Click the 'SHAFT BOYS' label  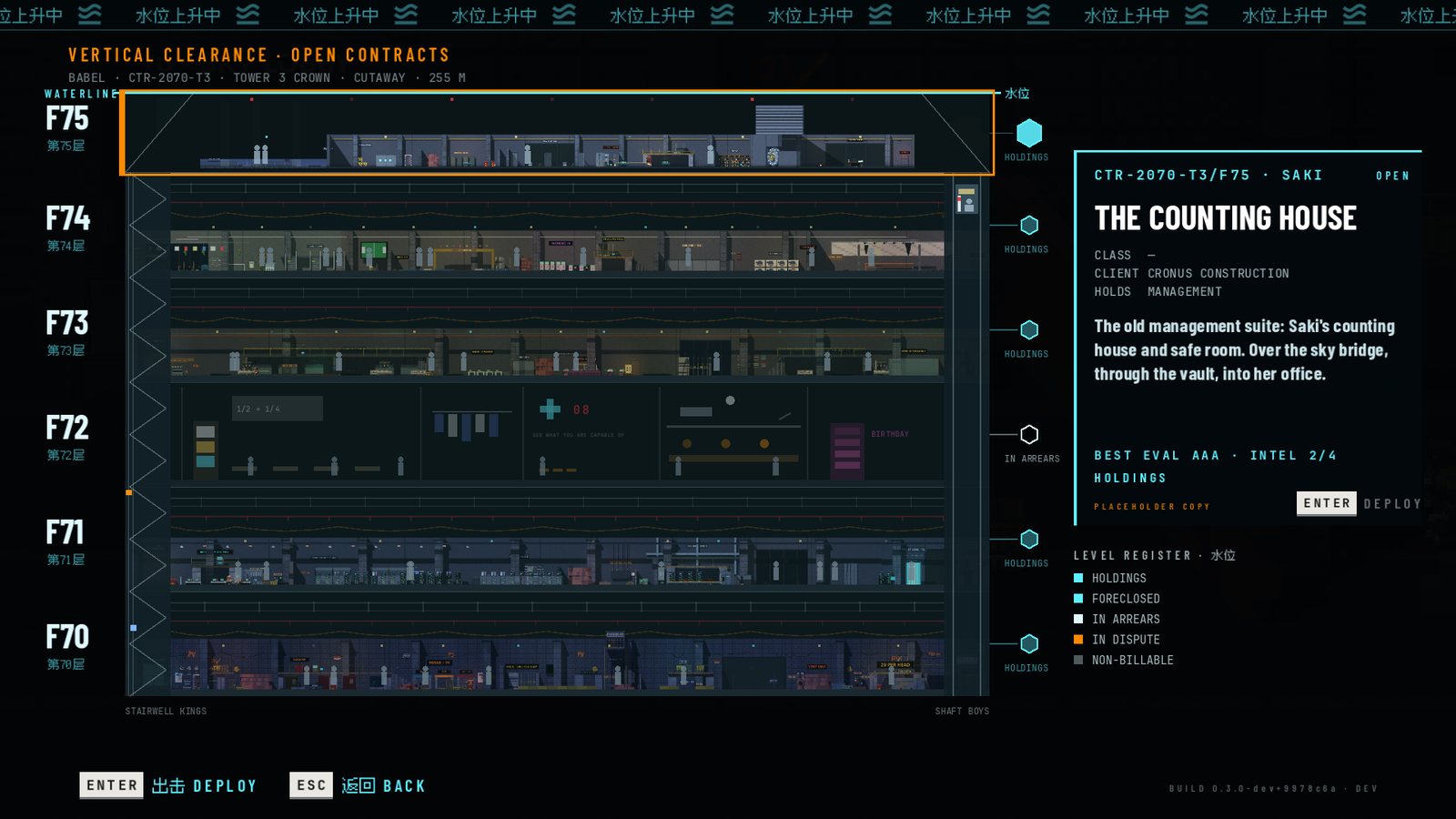[x=962, y=712]
